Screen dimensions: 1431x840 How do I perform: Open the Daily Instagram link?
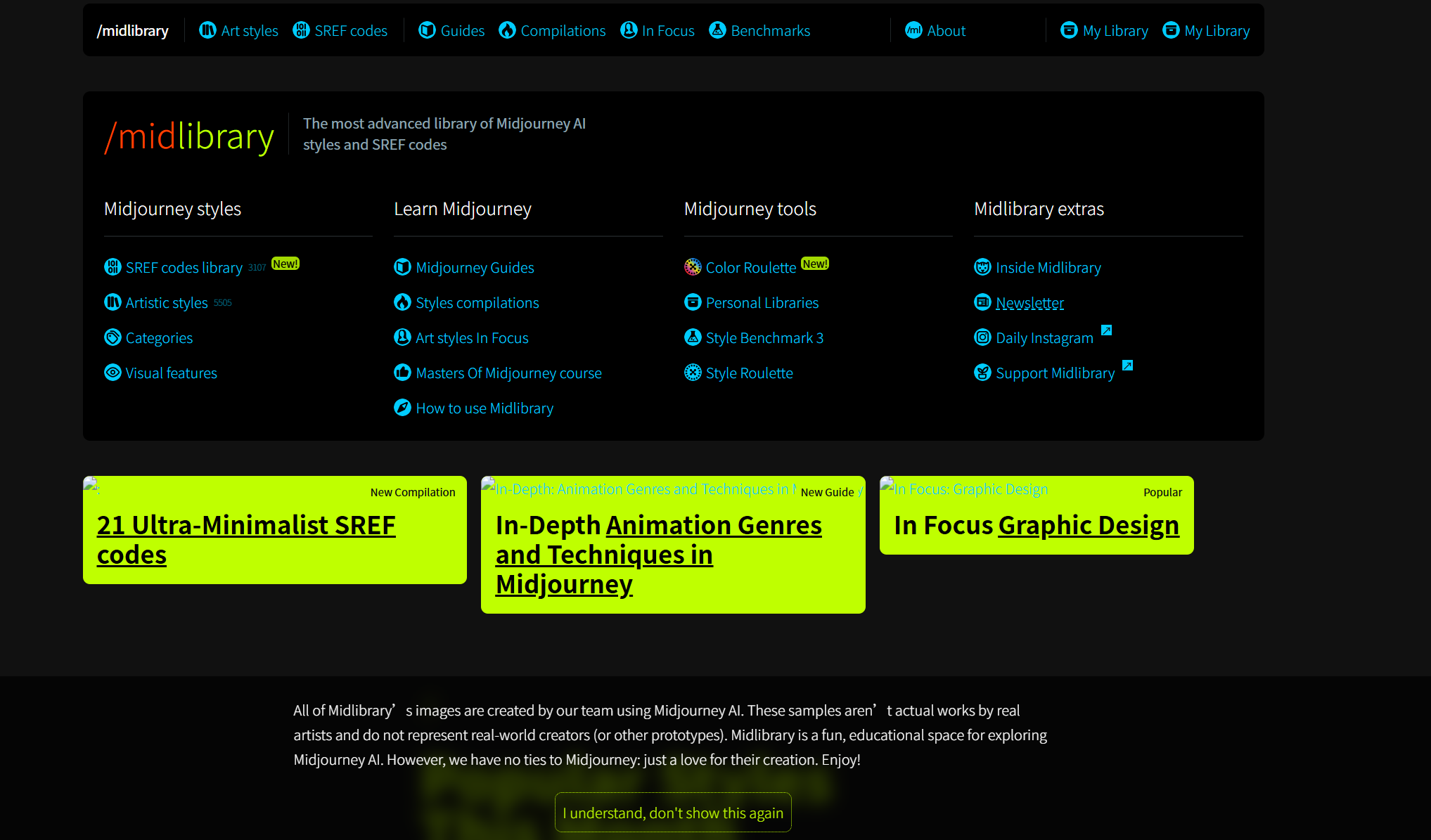[1044, 338]
